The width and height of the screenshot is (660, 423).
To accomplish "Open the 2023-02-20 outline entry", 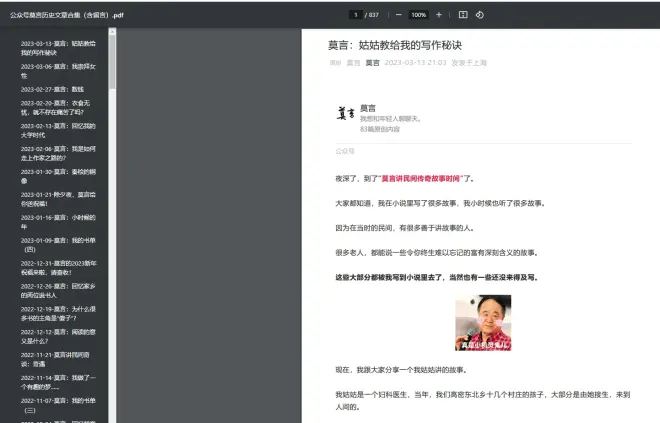I will click(56, 108).
